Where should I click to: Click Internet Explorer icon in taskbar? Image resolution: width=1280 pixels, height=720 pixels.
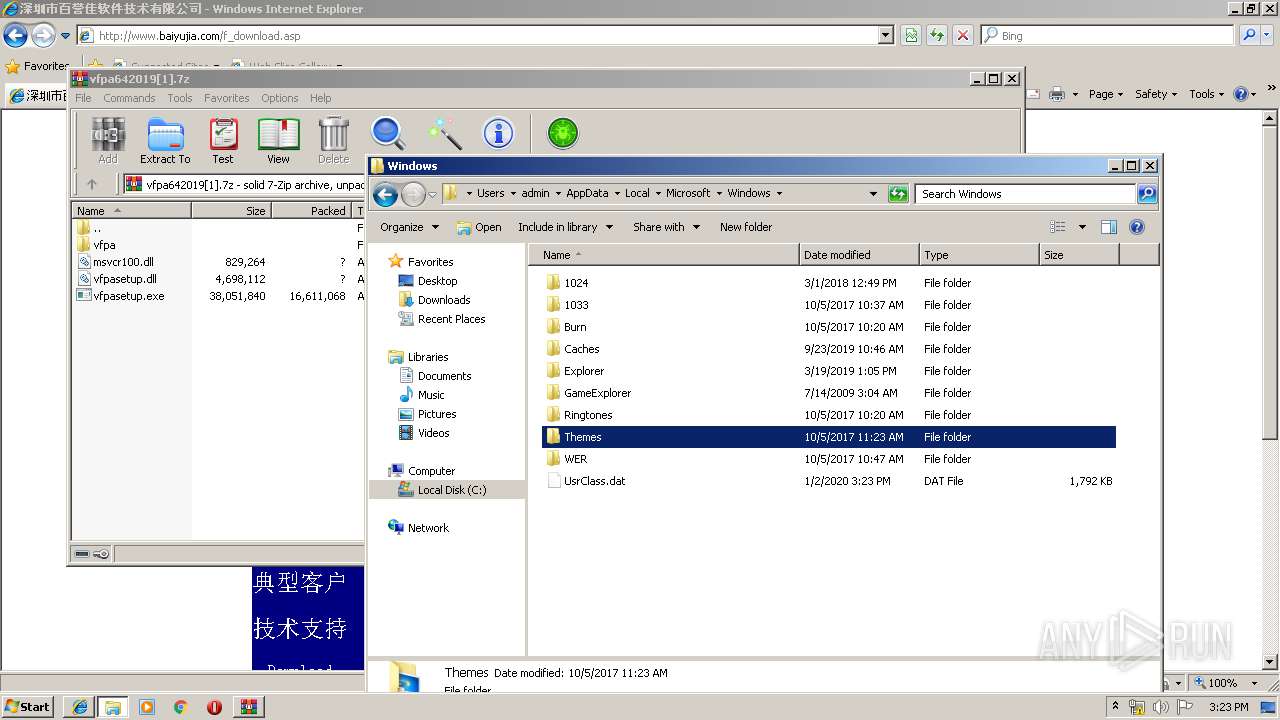pyautogui.click(x=80, y=707)
